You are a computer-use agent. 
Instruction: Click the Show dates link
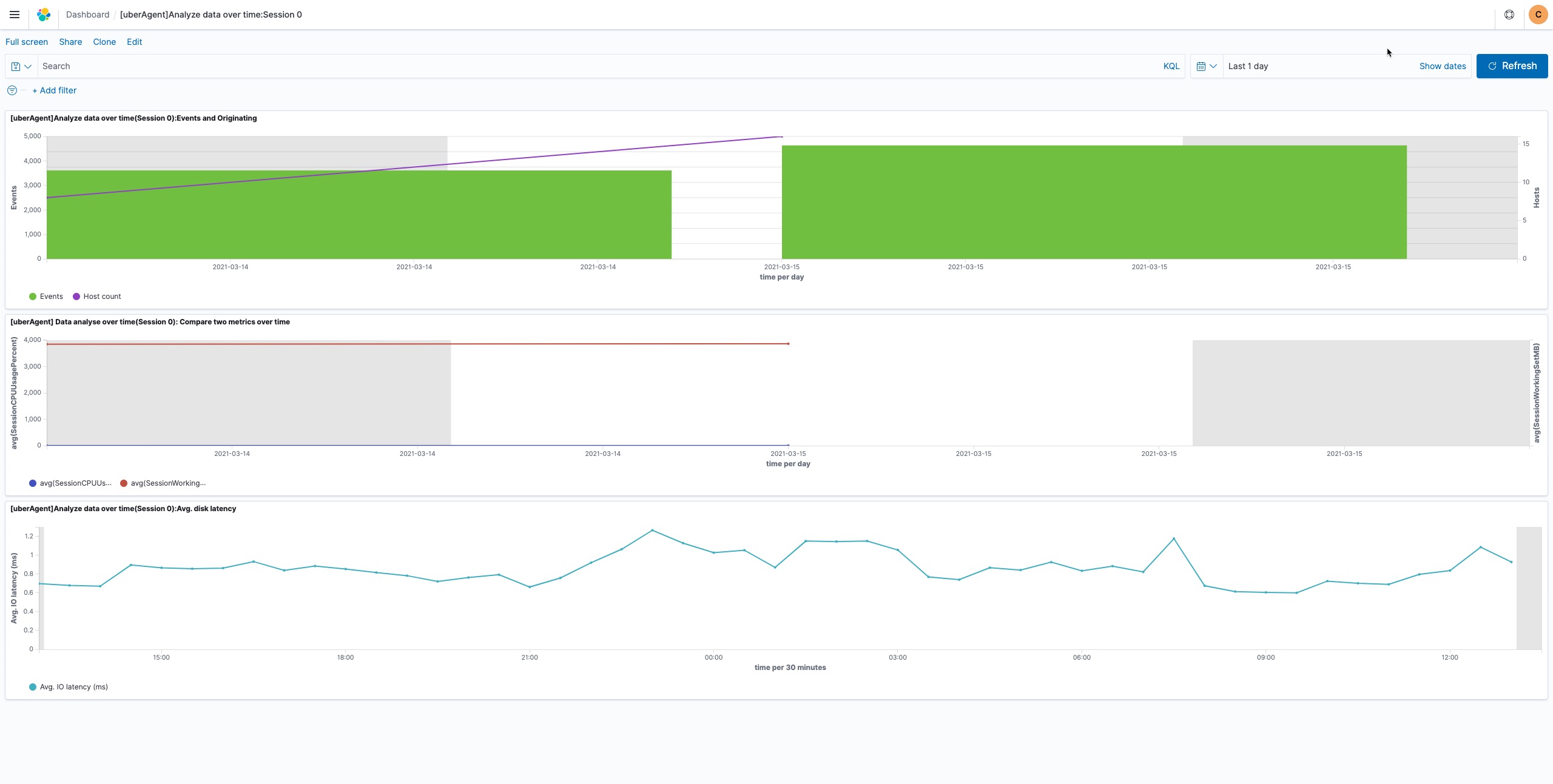(1442, 66)
